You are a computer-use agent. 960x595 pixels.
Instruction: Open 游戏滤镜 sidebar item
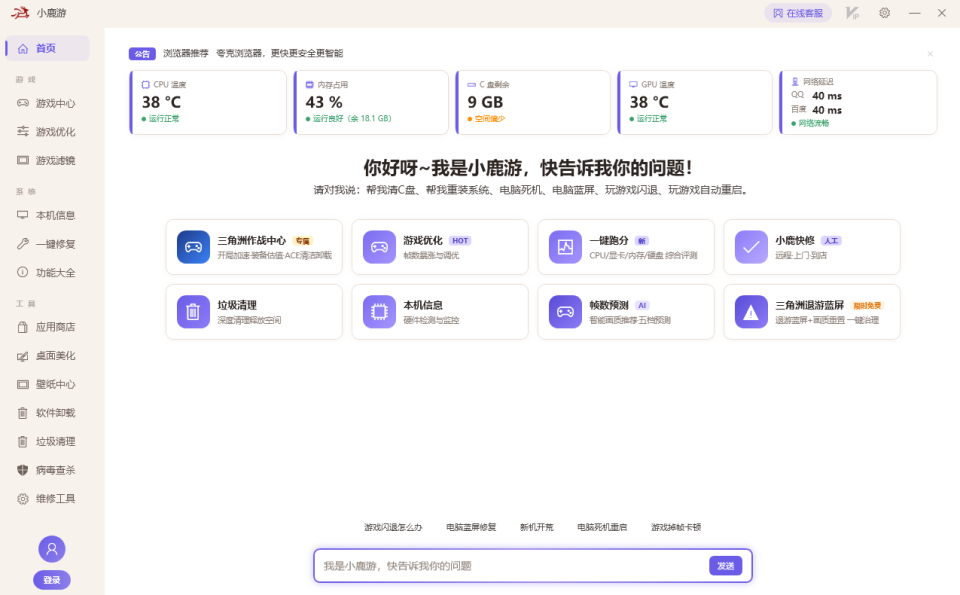48,160
